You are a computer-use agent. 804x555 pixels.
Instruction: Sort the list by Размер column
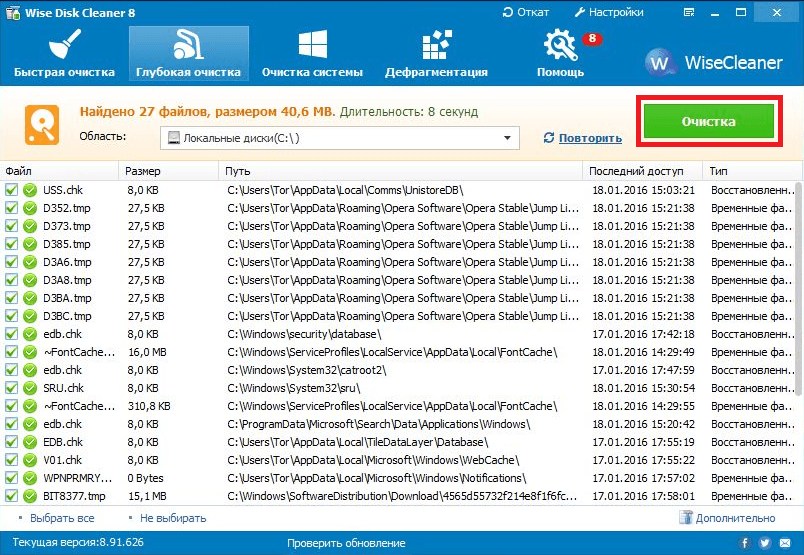click(167, 171)
